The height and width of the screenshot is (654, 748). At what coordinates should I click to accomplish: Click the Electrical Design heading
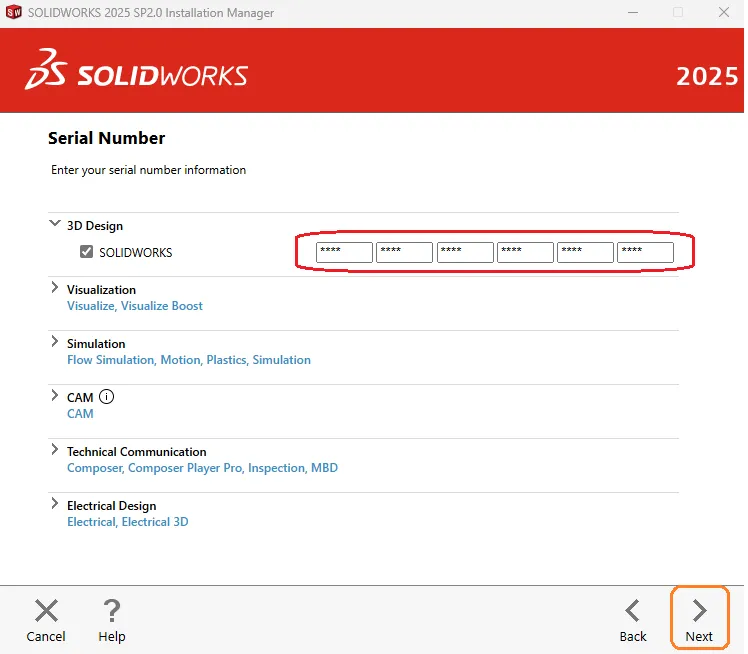pyautogui.click(x=112, y=506)
